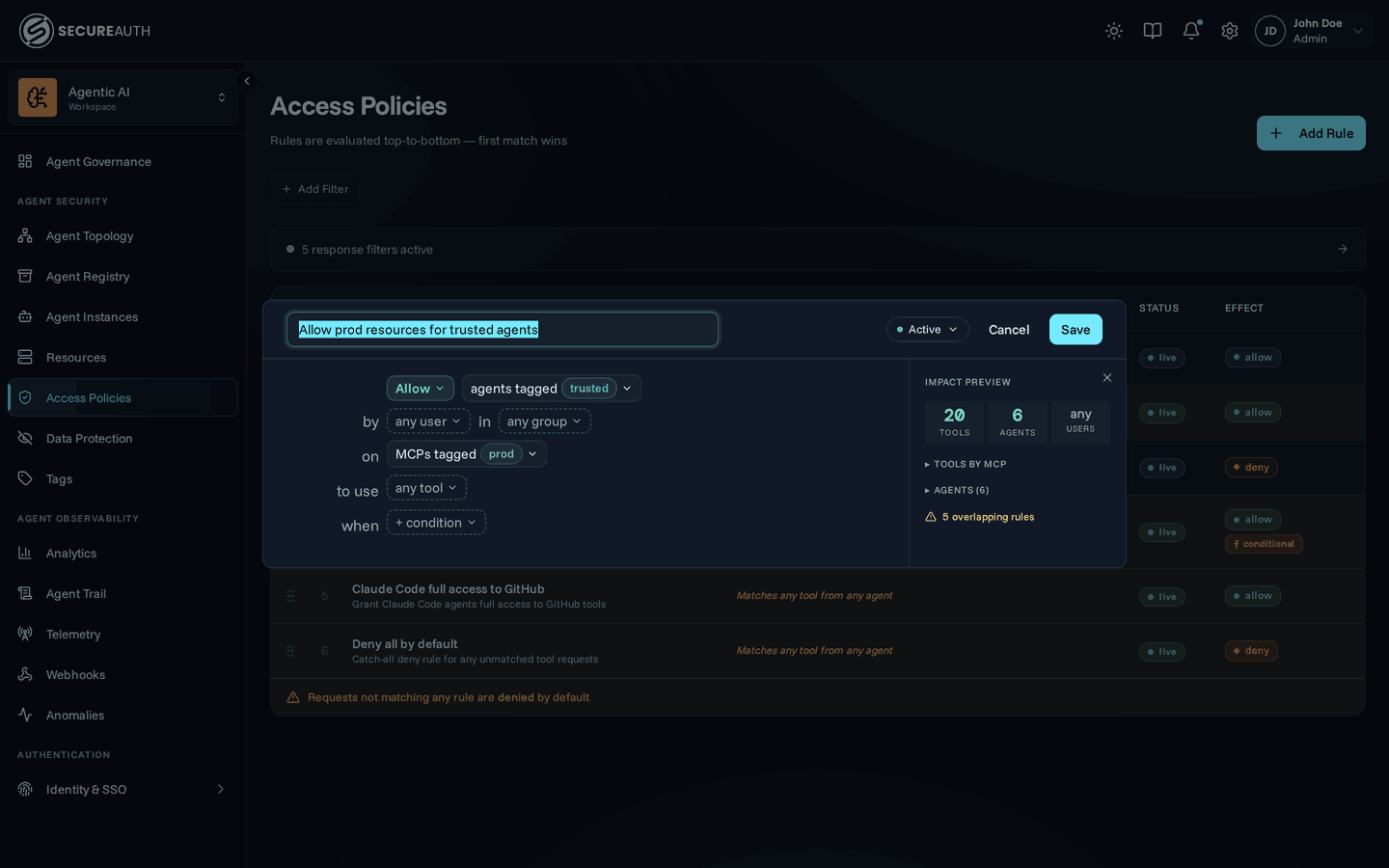The height and width of the screenshot is (868, 1389).
Task: Click the Add Rule button
Action: [x=1311, y=133]
